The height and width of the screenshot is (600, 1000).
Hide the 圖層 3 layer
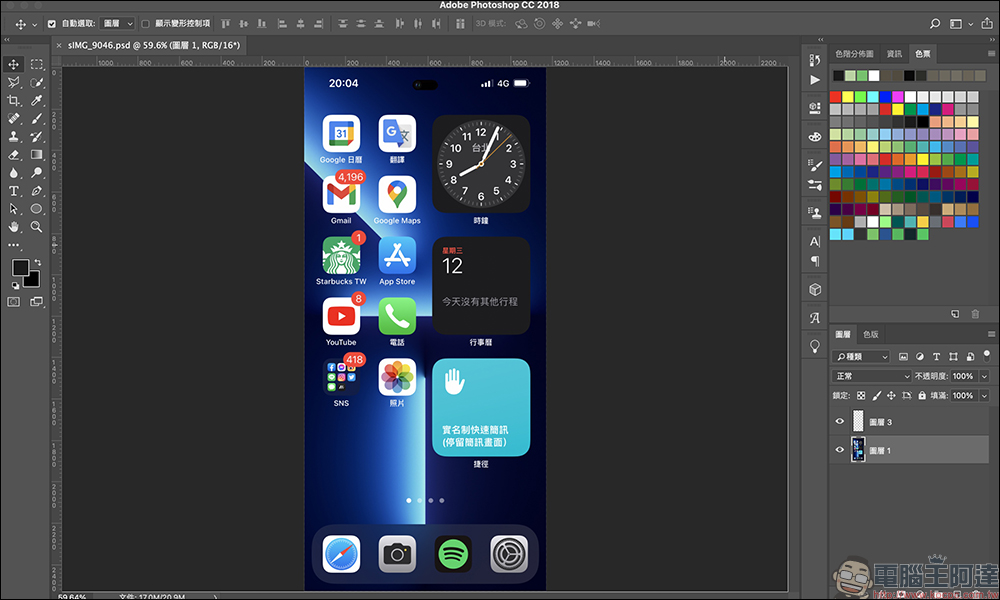pyautogui.click(x=839, y=421)
